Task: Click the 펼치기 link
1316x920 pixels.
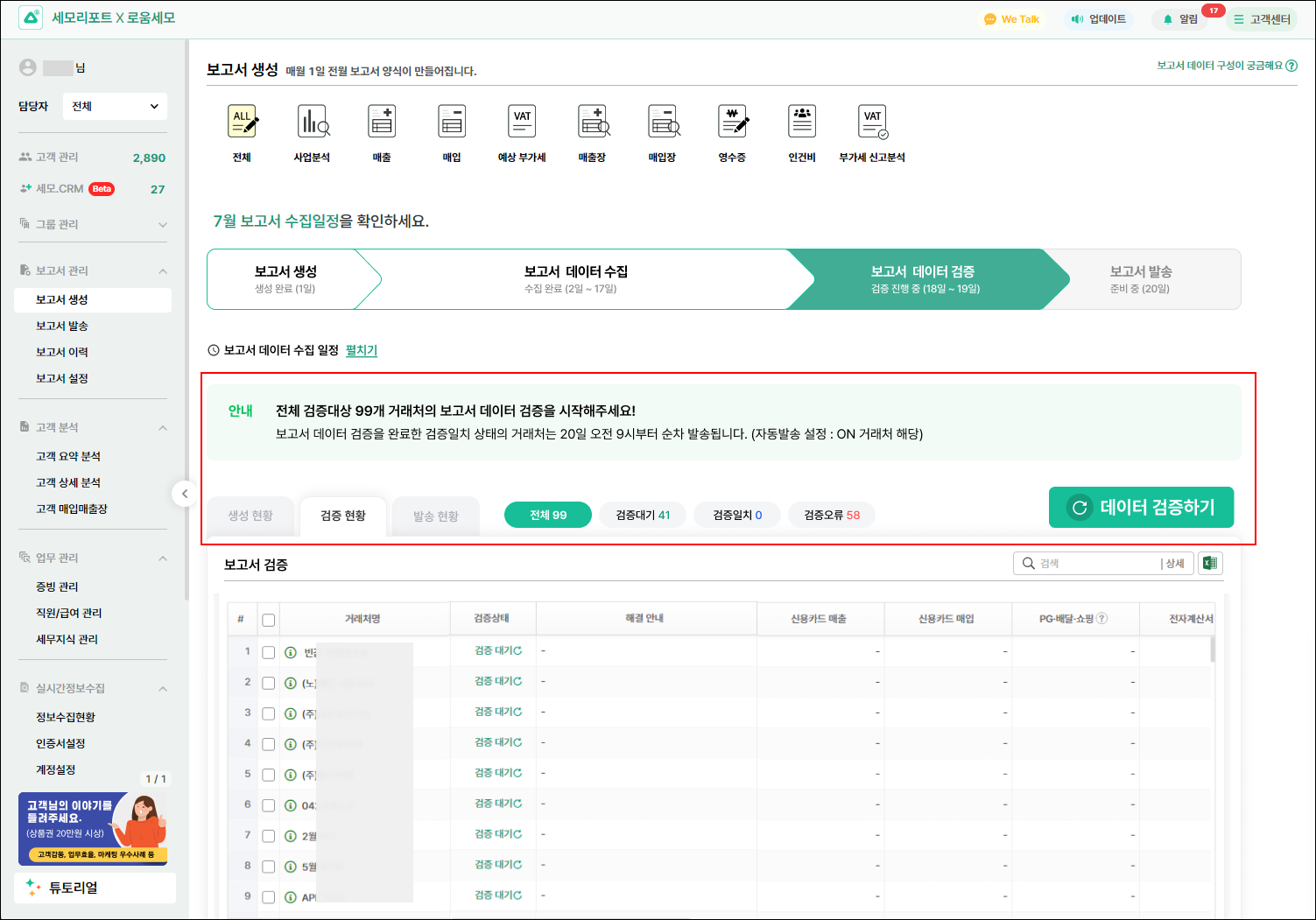Action: [x=362, y=350]
